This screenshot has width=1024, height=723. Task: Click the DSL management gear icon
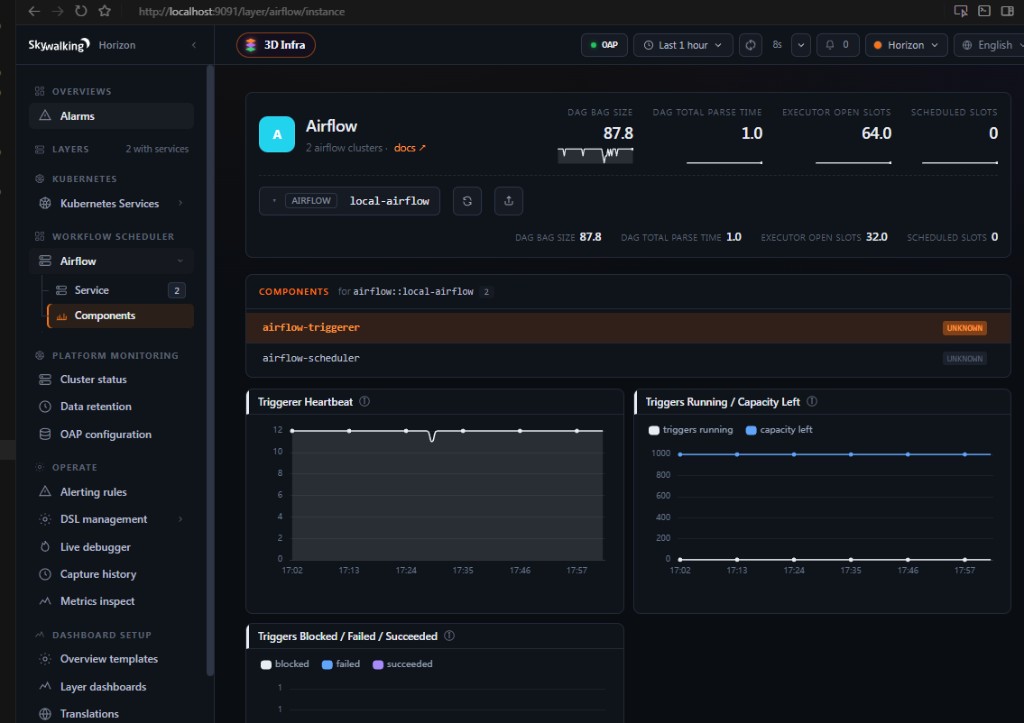45,519
